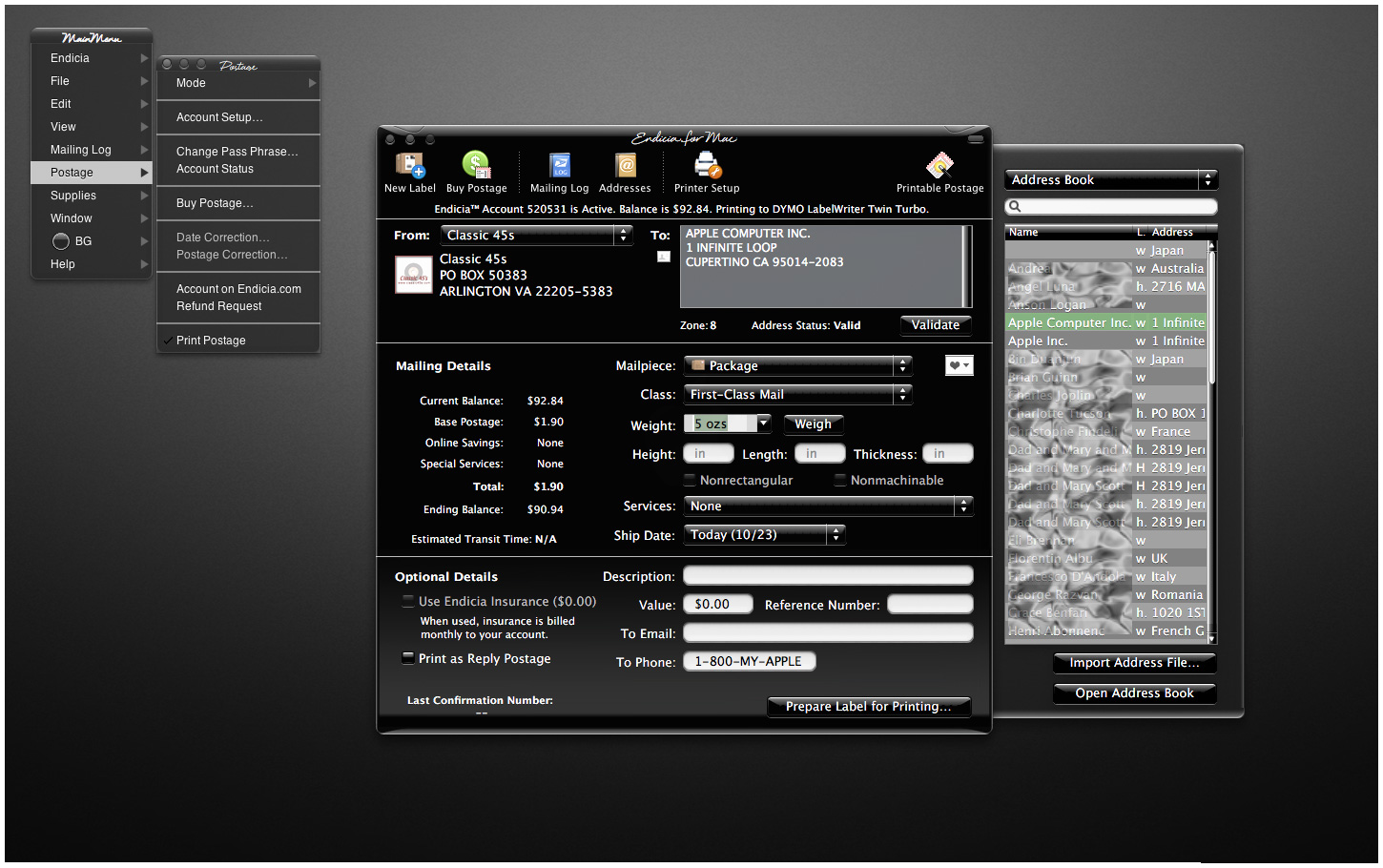Click the Name column header in Address Book
Image resolution: width=1383 pixels, height=868 pixels.
(1068, 232)
